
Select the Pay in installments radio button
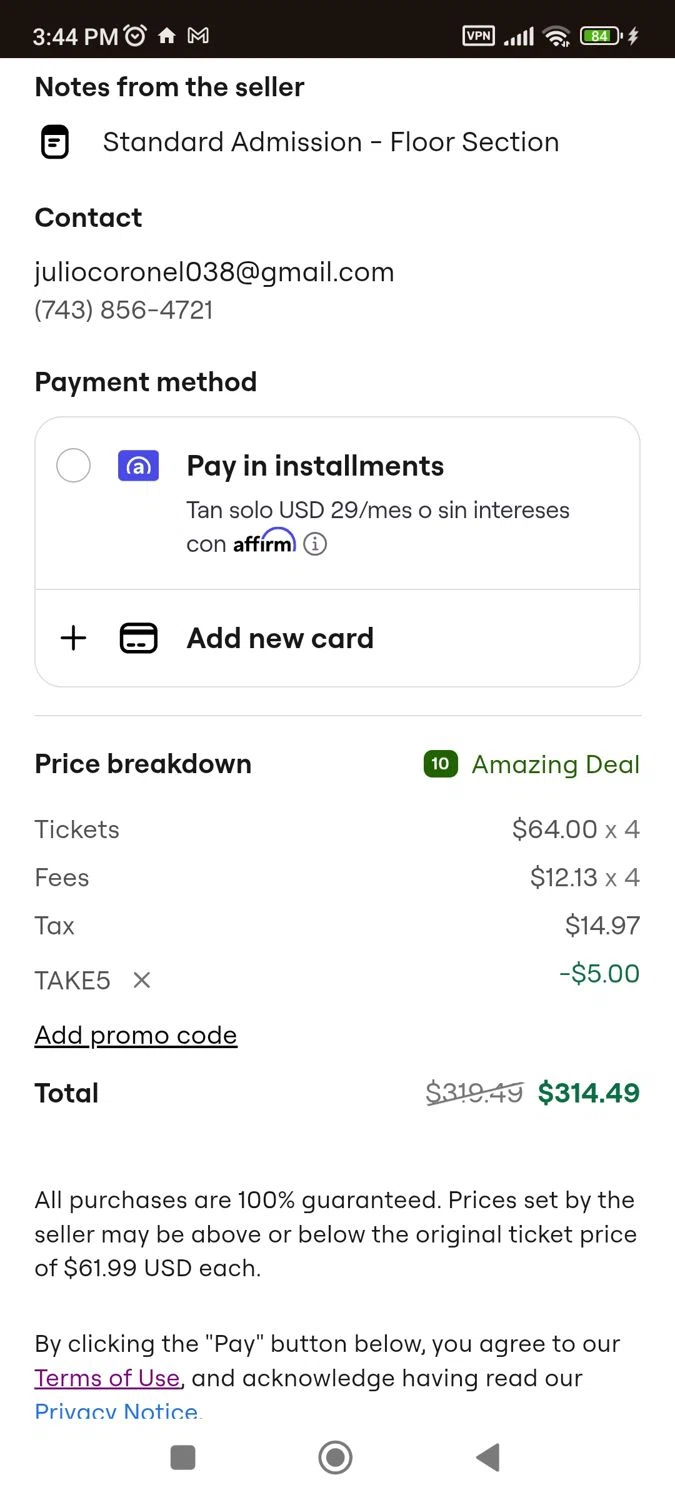73,465
